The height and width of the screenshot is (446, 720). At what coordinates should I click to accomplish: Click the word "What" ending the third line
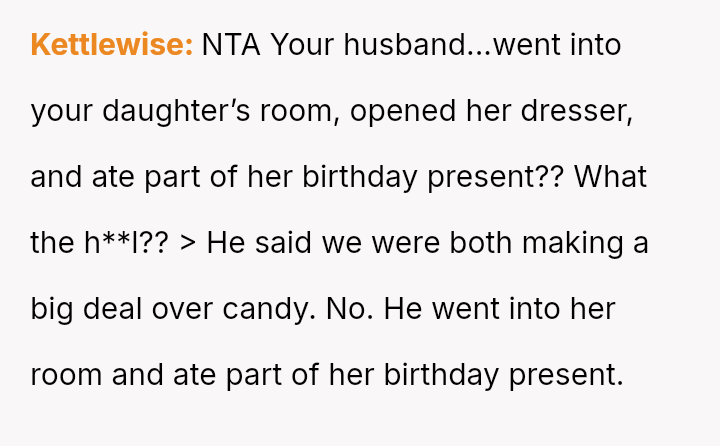tap(611, 178)
